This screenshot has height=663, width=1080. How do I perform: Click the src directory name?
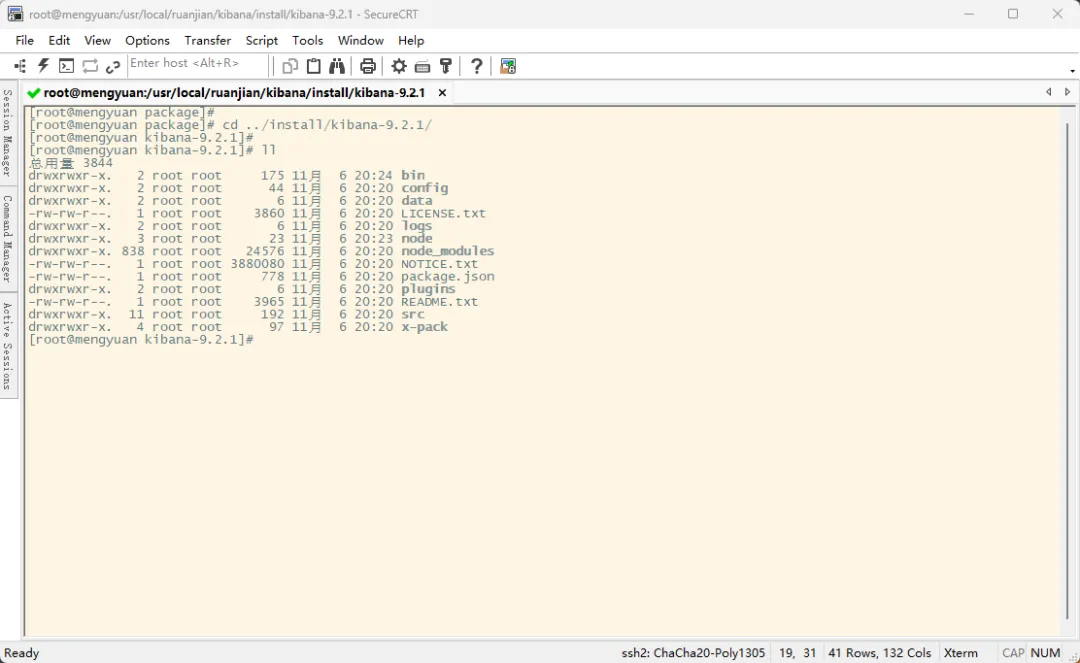[413, 314]
